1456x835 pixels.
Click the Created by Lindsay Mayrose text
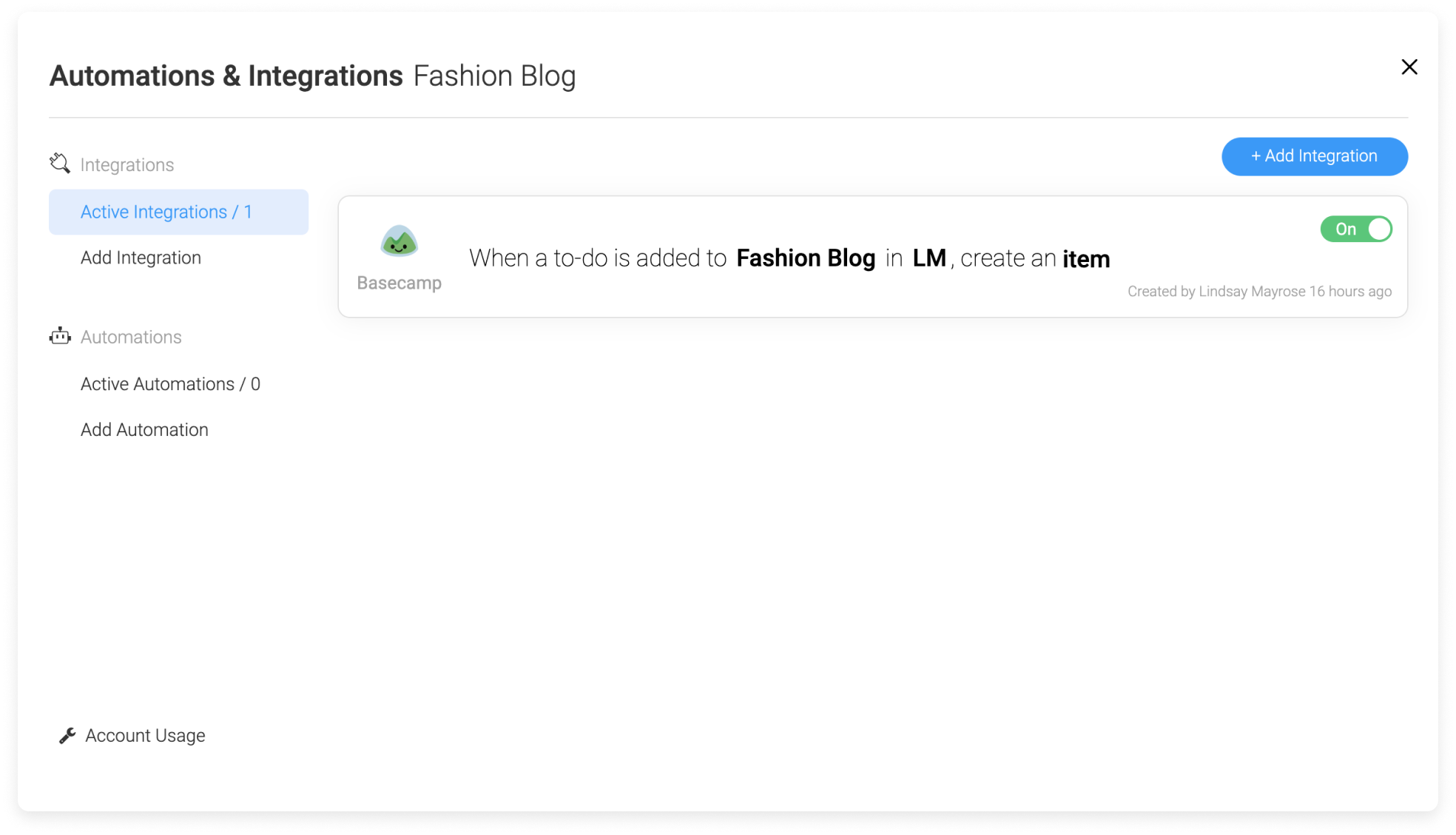tap(1259, 292)
